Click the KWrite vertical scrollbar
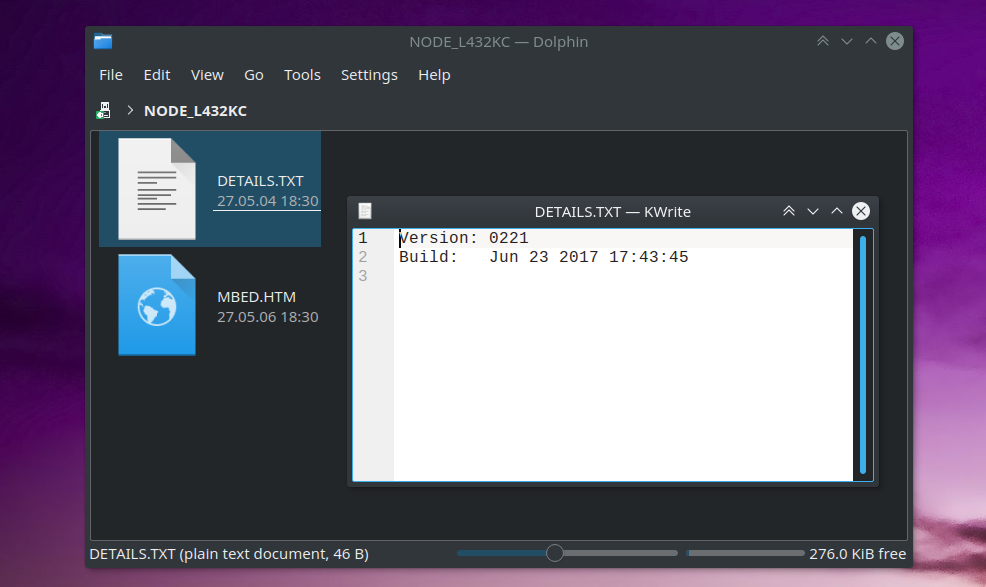Screen dimensions: 986x587 (x=863, y=355)
